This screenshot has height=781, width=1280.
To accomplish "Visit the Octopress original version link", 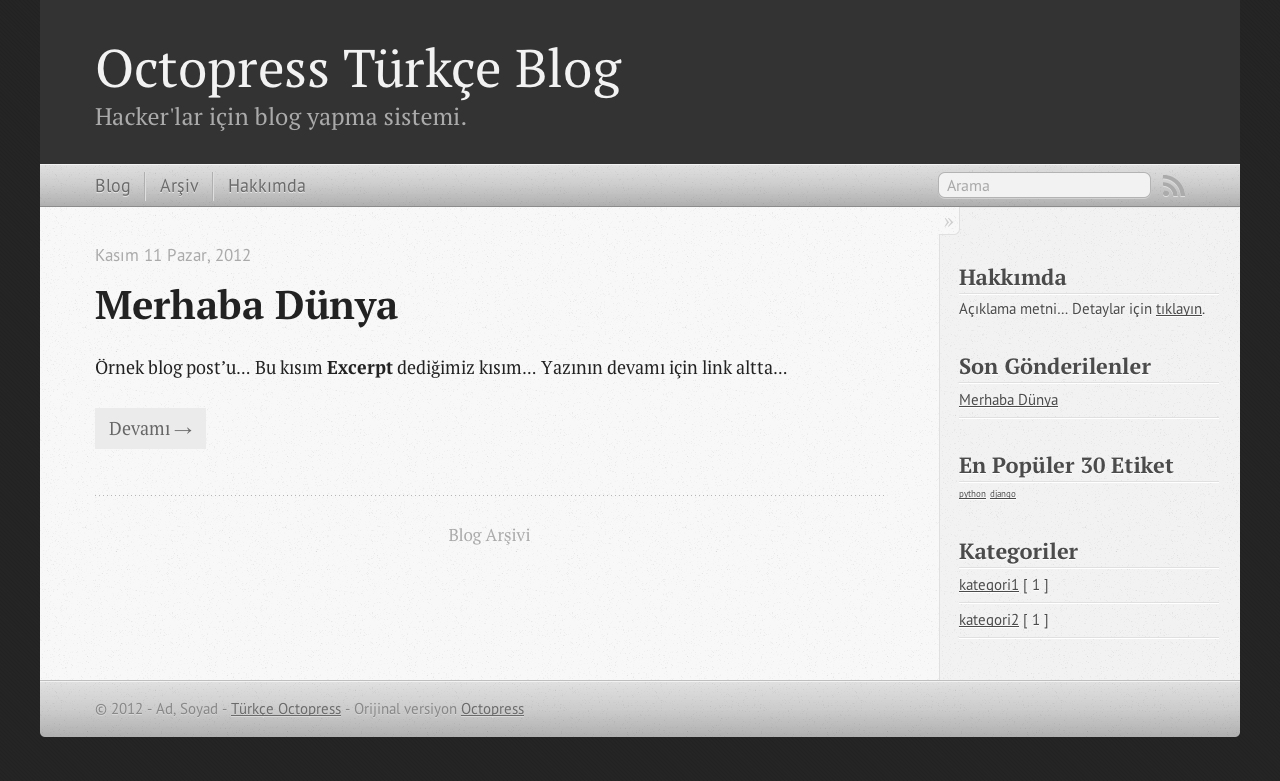I will tap(492, 709).
